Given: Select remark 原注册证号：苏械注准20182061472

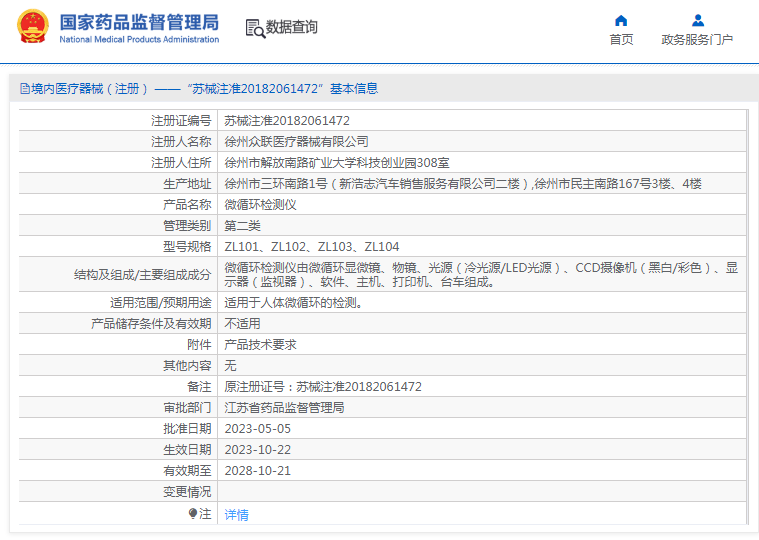Looking at the screenshot, I should 323,387.
